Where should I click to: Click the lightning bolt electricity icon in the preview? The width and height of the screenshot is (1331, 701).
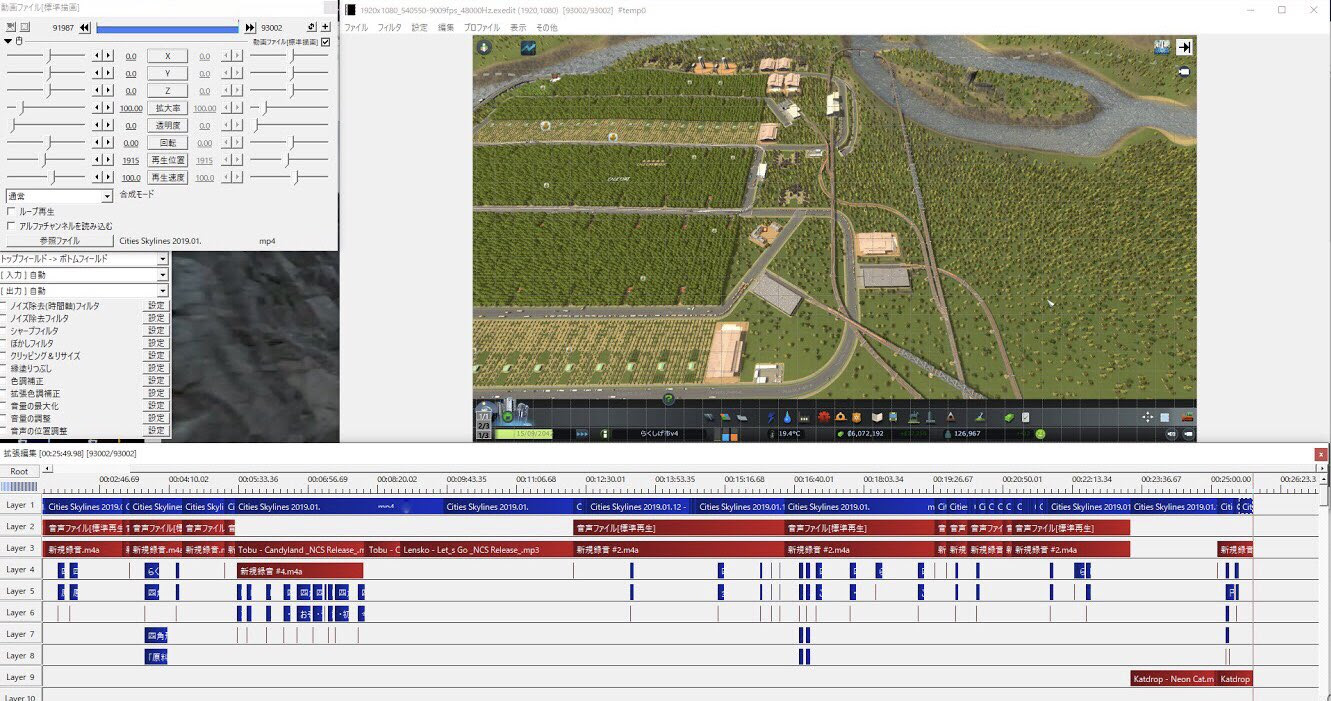tap(771, 417)
